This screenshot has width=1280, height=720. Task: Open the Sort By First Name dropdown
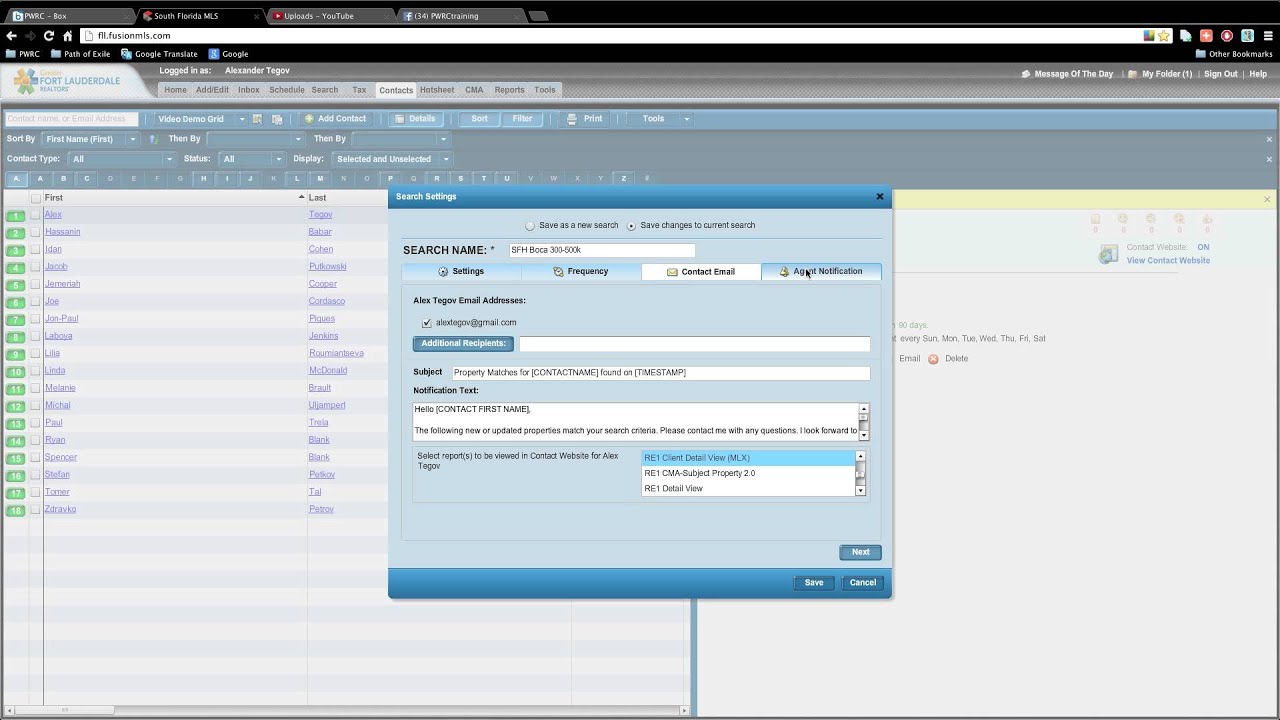(92, 139)
